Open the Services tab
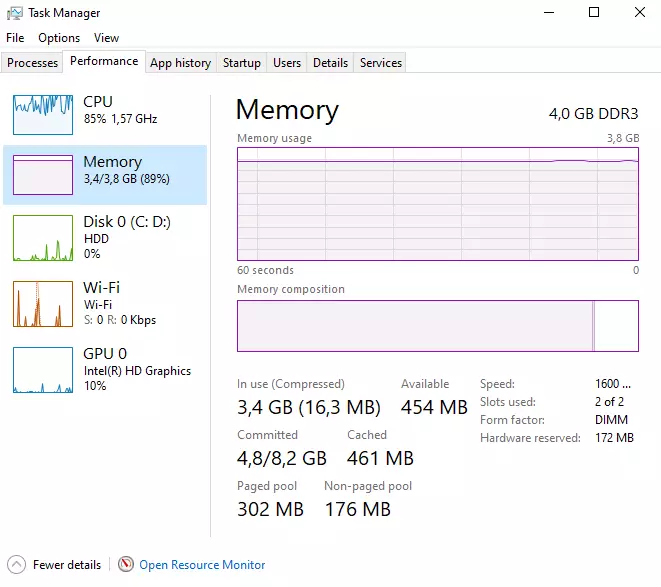Viewport: 661px width, 587px height. (380, 63)
